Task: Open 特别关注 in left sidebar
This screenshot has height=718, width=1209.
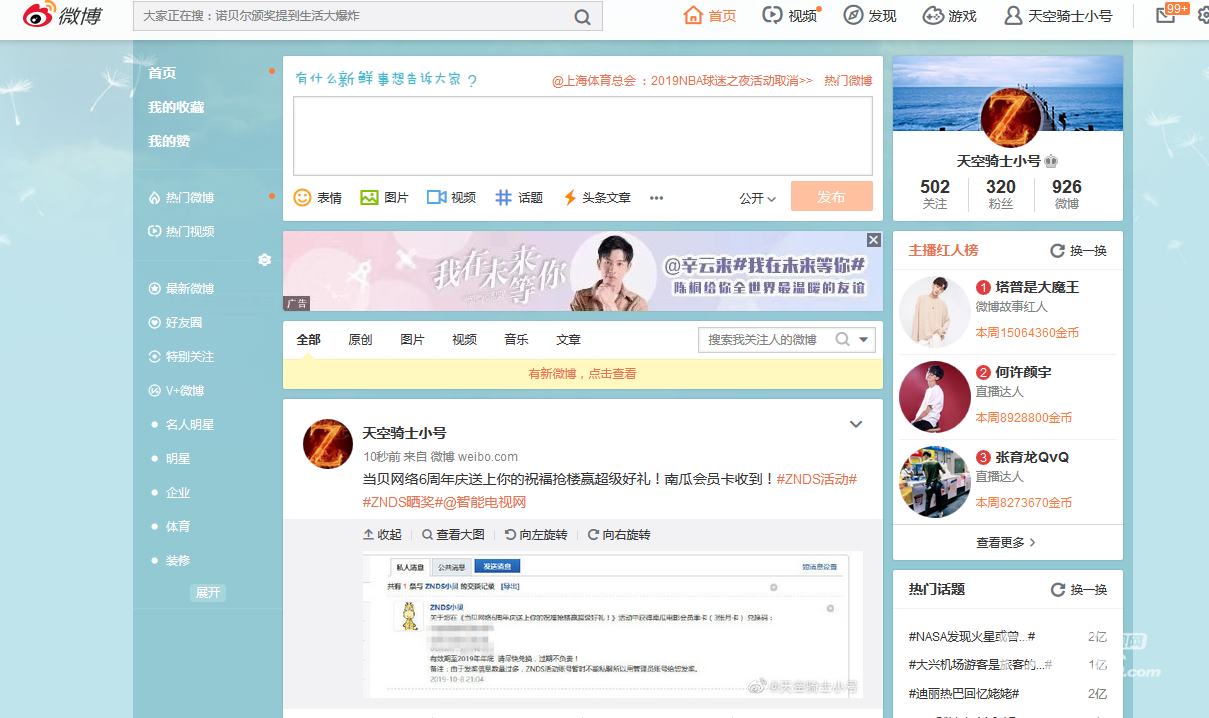Action: (181, 357)
